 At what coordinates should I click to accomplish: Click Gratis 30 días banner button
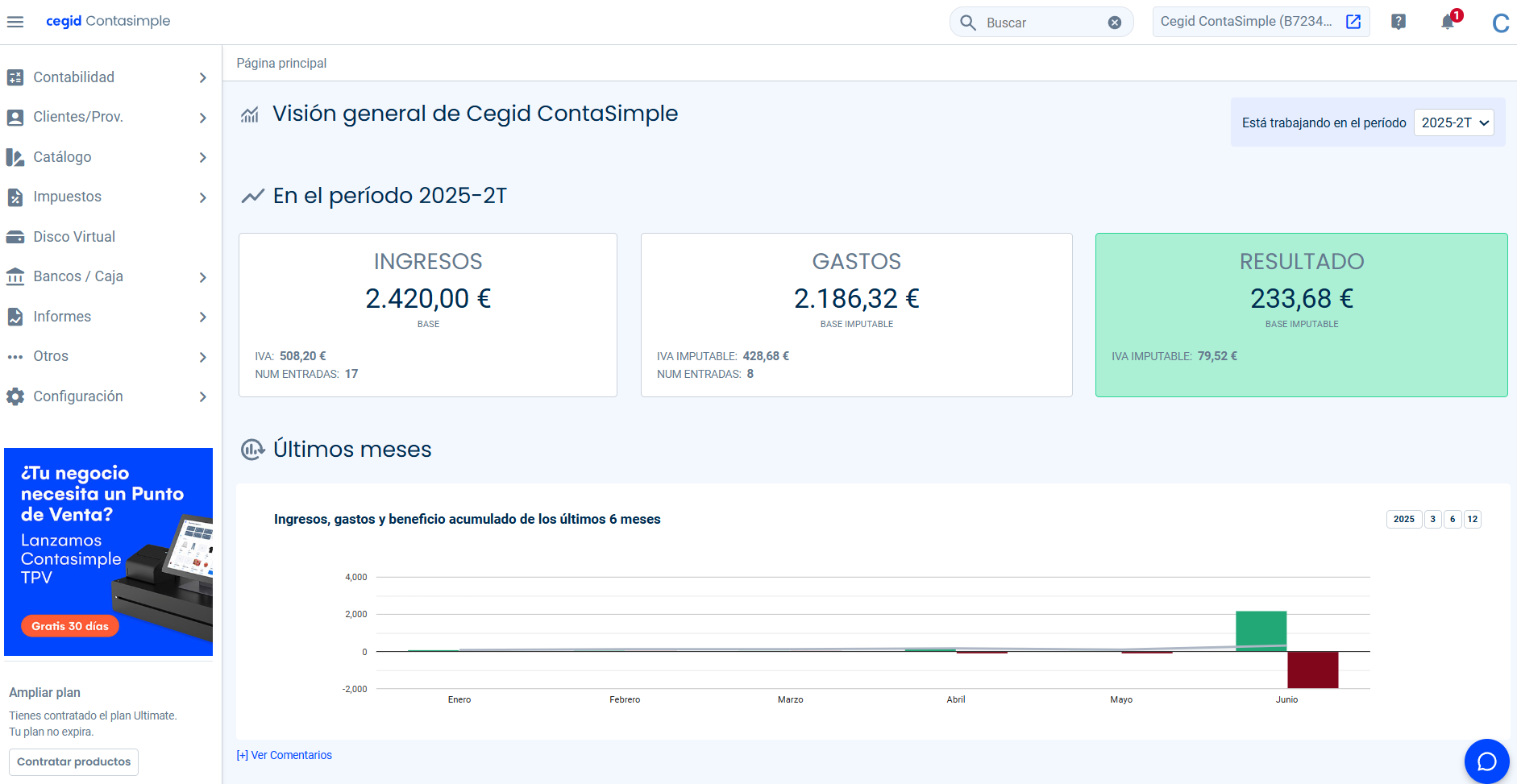pos(70,626)
